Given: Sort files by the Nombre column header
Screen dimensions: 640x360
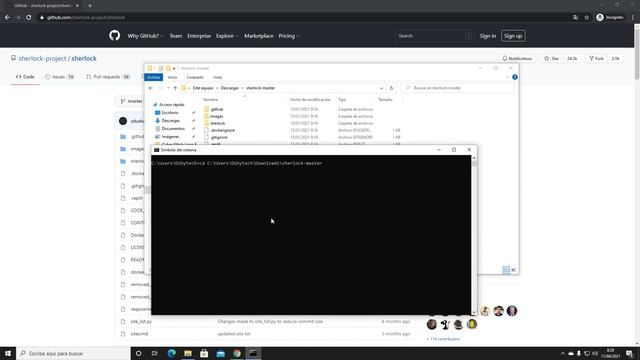Looking at the screenshot, I should [x=211, y=100].
